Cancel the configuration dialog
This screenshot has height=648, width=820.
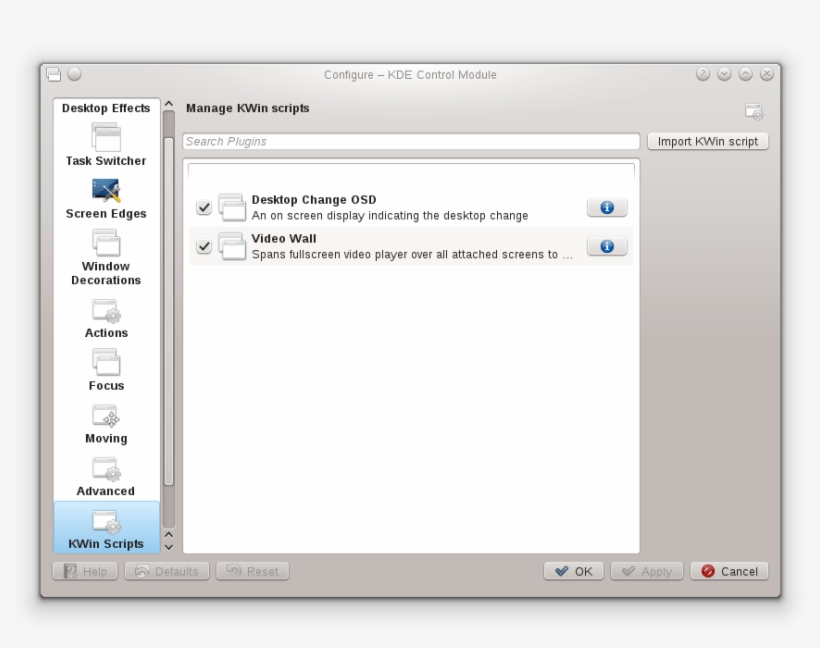click(730, 571)
